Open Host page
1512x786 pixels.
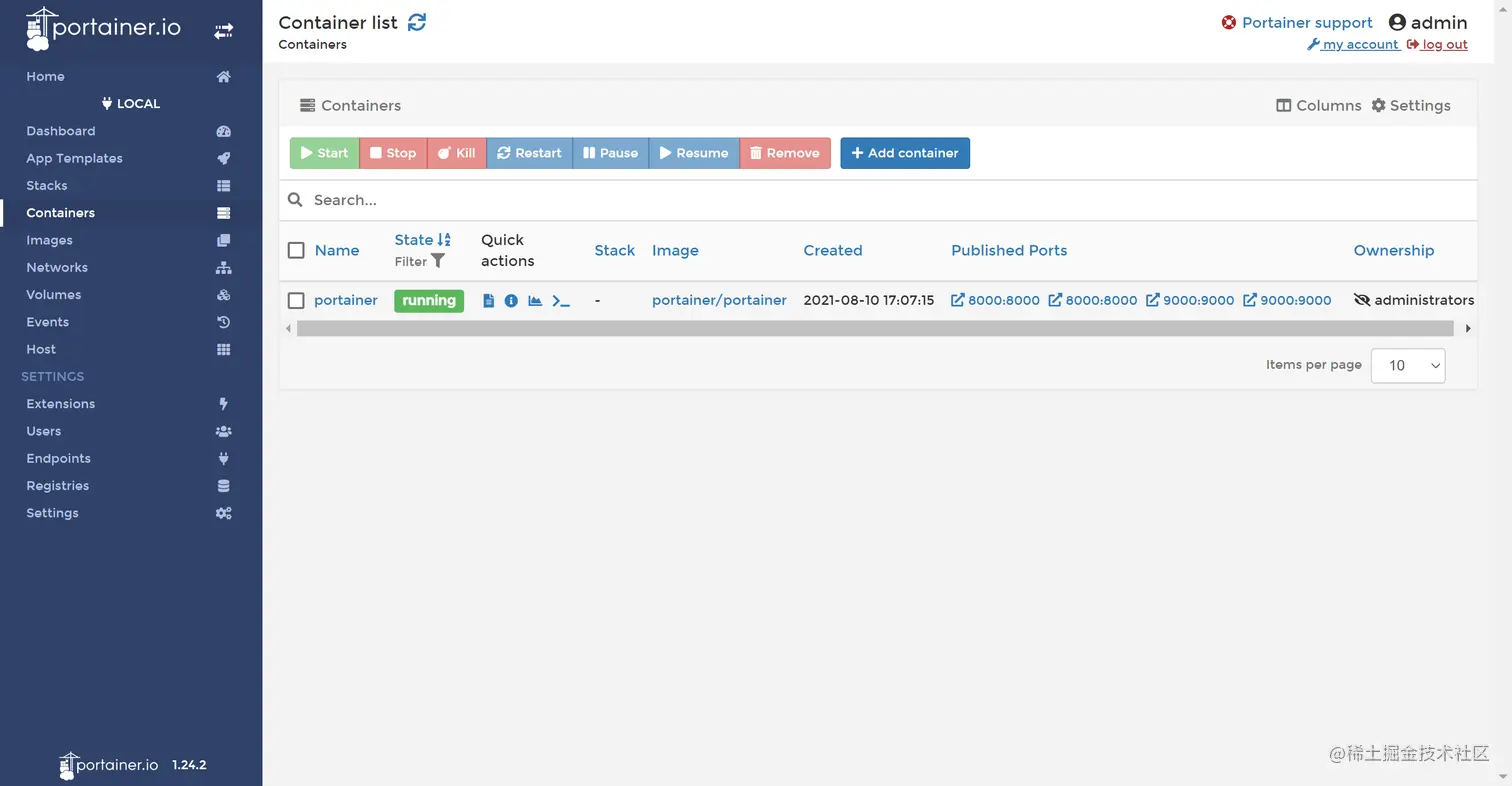click(130, 349)
